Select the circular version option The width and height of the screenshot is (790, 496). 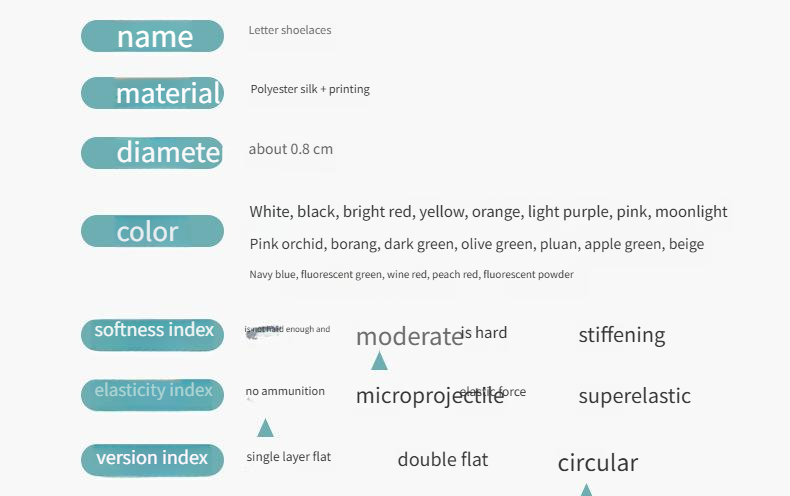click(597, 463)
